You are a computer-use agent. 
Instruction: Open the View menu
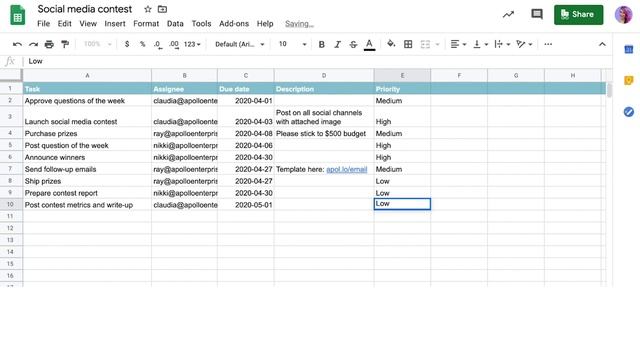[x=88, y=24]
